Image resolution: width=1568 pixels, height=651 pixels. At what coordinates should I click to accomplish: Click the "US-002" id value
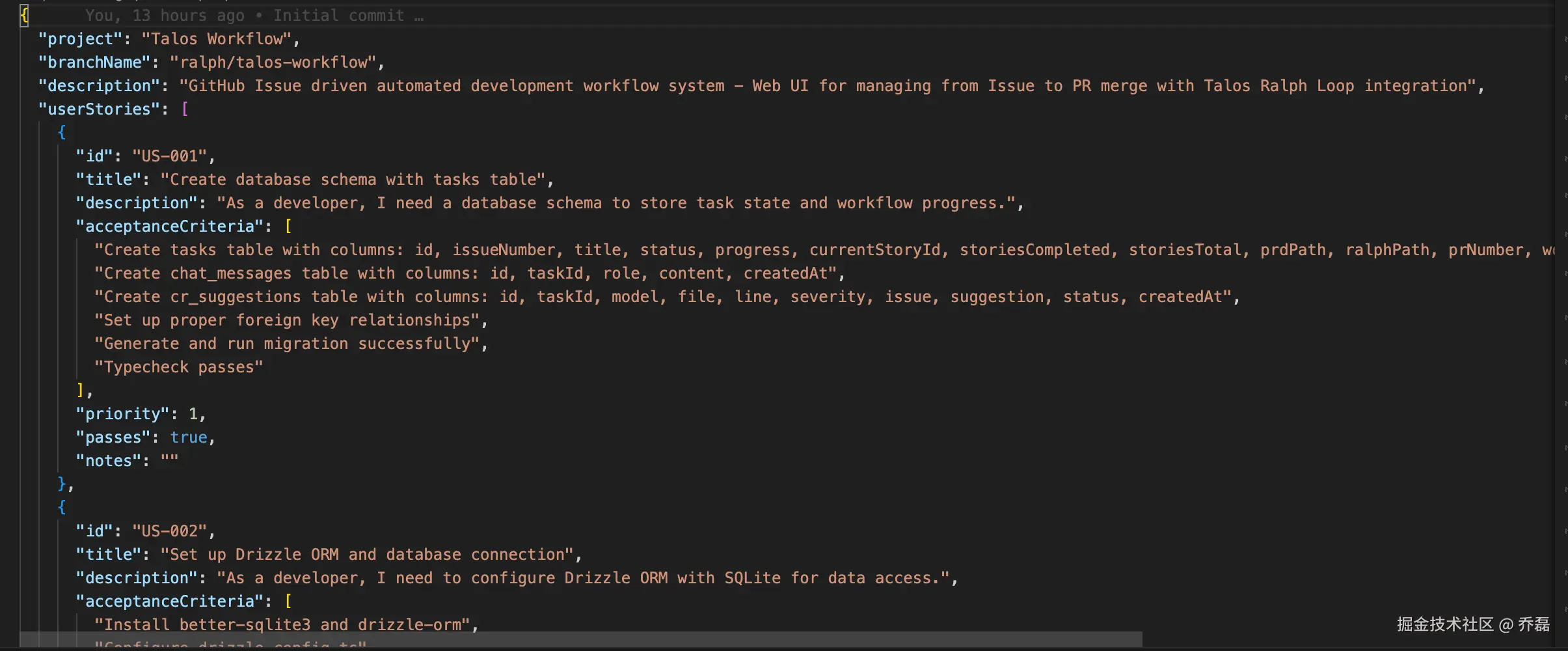pos(170,531)
